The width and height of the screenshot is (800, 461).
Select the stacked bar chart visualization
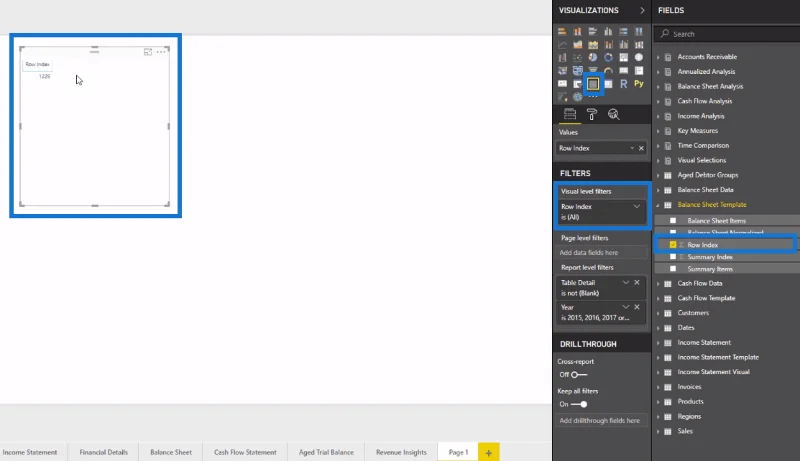[x=562, y=32]
